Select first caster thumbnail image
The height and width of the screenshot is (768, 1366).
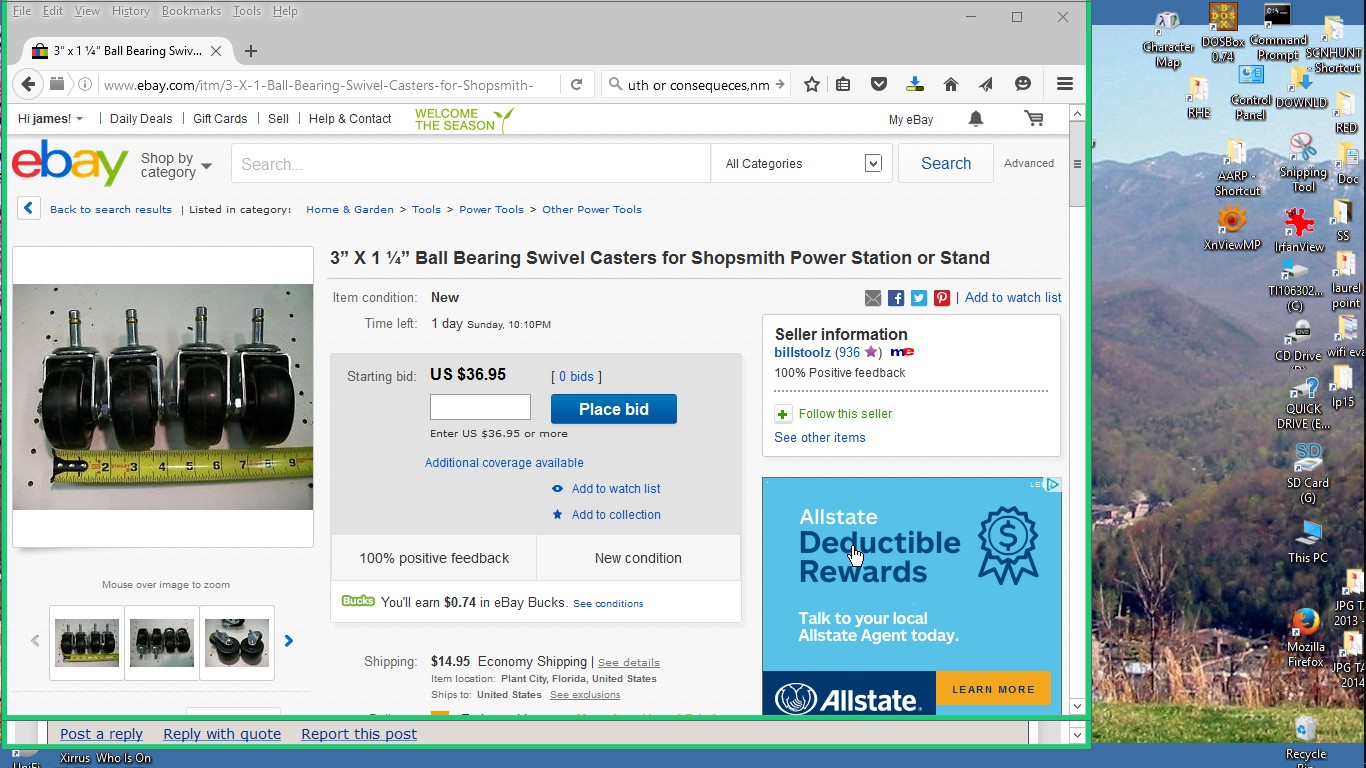(87, 642)
